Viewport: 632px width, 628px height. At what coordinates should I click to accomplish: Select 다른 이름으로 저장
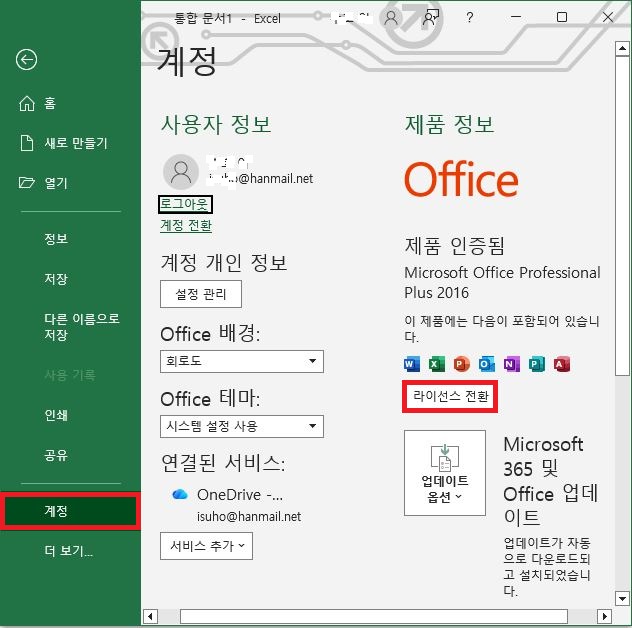[x=82, y=326]
